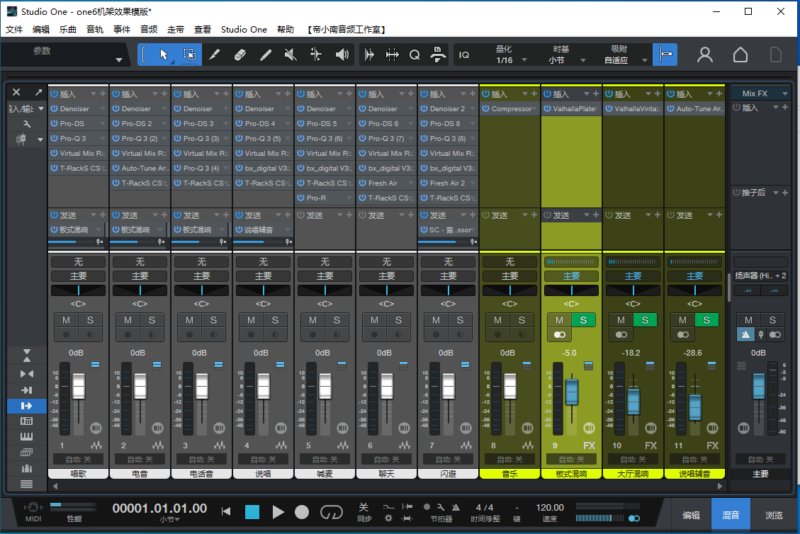Close the mixer console with X
The height and width of the screenshot is (534, 800).
point(16,92)
